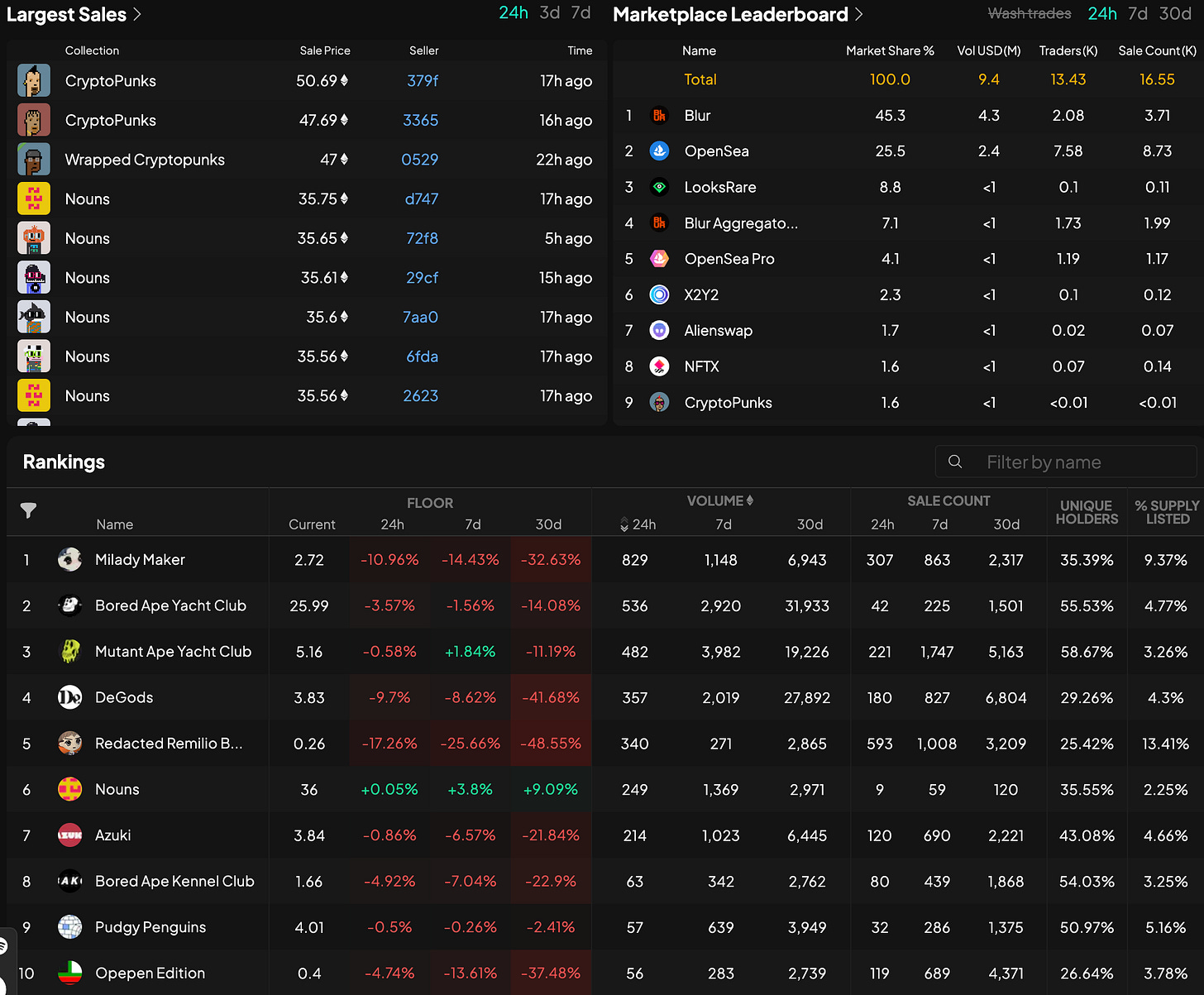Image resolution: width=1204 pixels, height=995 pixels.
Task: Click the Alienswap logo icon
Action: (659, 331)
